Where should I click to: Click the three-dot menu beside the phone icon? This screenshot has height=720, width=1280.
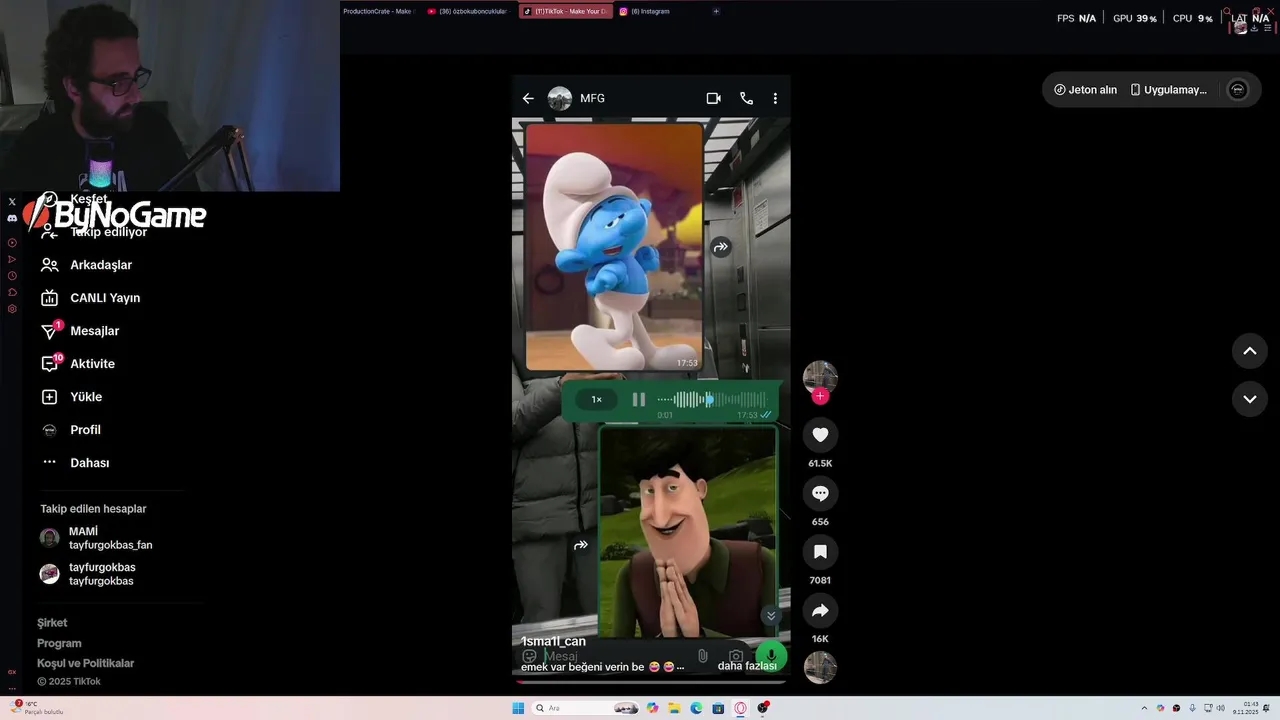[x=775, y=98]
